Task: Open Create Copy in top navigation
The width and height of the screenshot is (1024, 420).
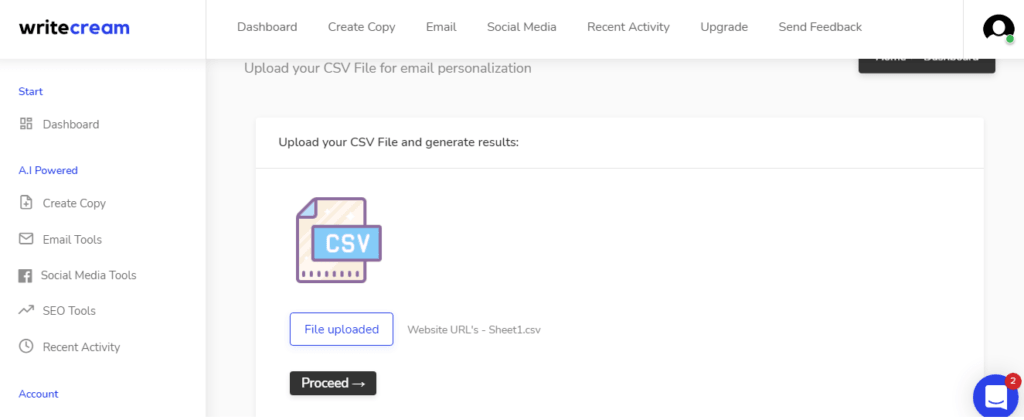Action: [x=361, y=27]
